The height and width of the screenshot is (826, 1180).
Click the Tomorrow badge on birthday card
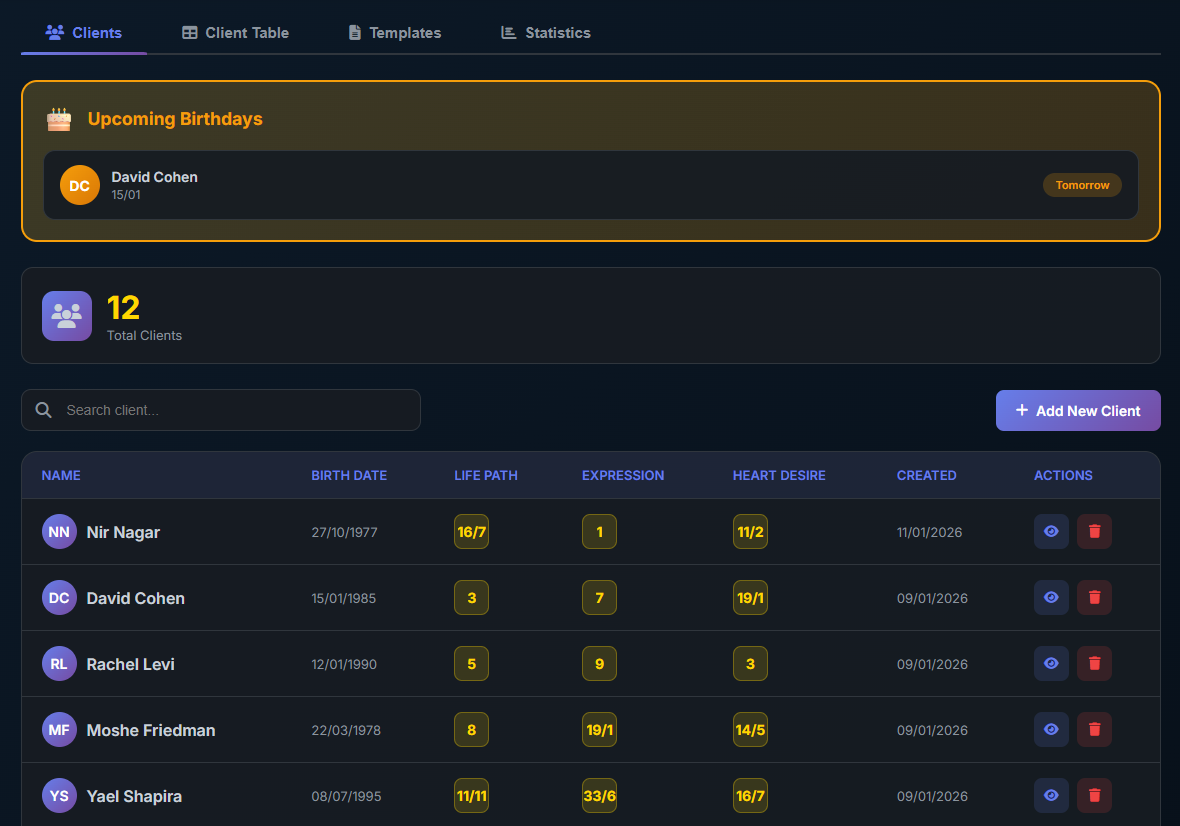(1082, 185)
